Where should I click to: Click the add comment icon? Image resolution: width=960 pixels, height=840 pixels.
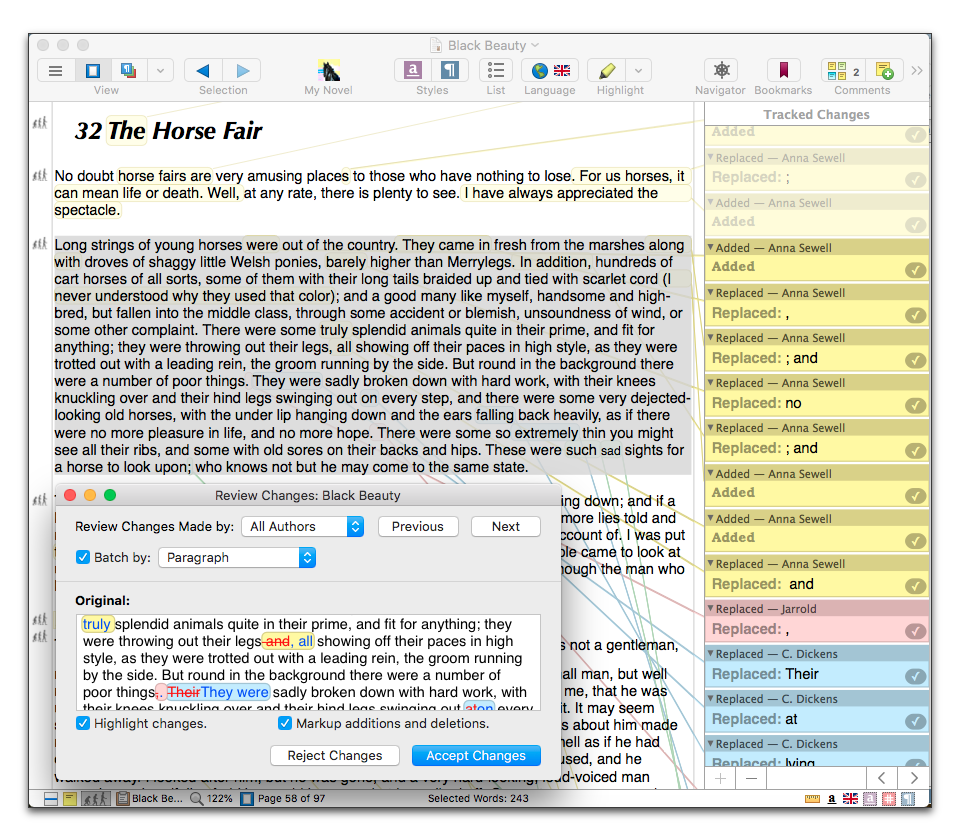884,71
